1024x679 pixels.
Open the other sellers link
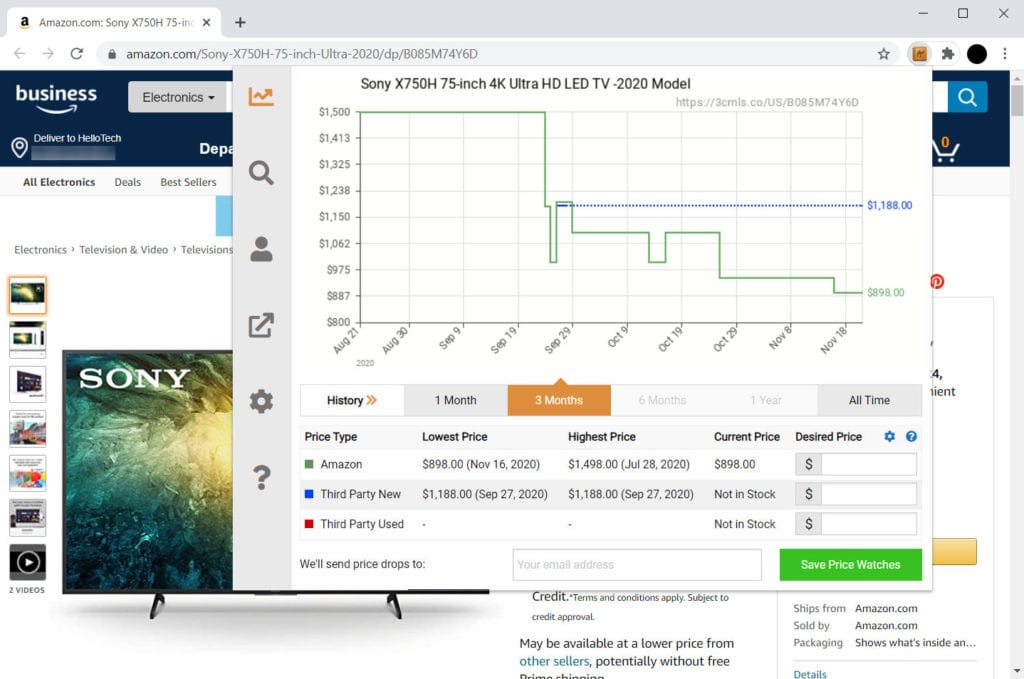[554, 661]
